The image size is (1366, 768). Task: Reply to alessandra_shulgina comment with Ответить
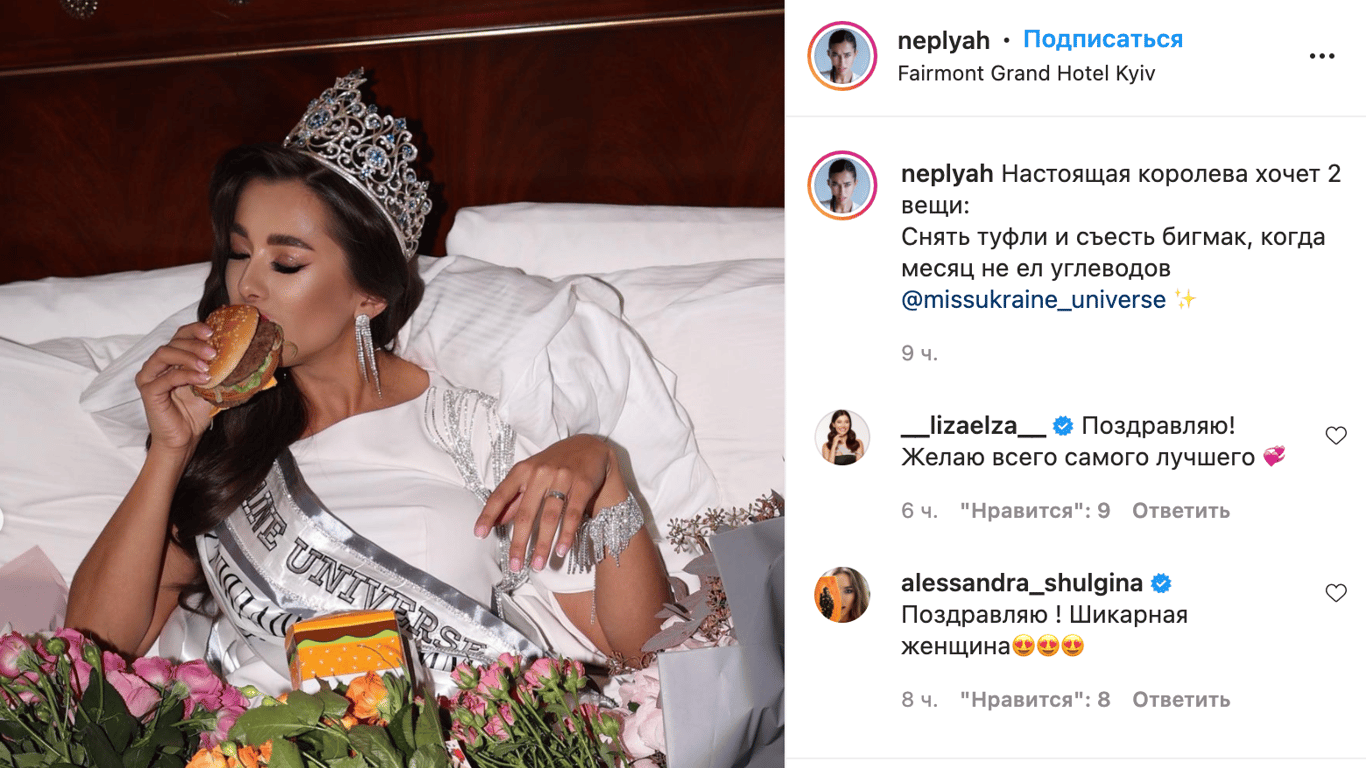[1181, 700]
